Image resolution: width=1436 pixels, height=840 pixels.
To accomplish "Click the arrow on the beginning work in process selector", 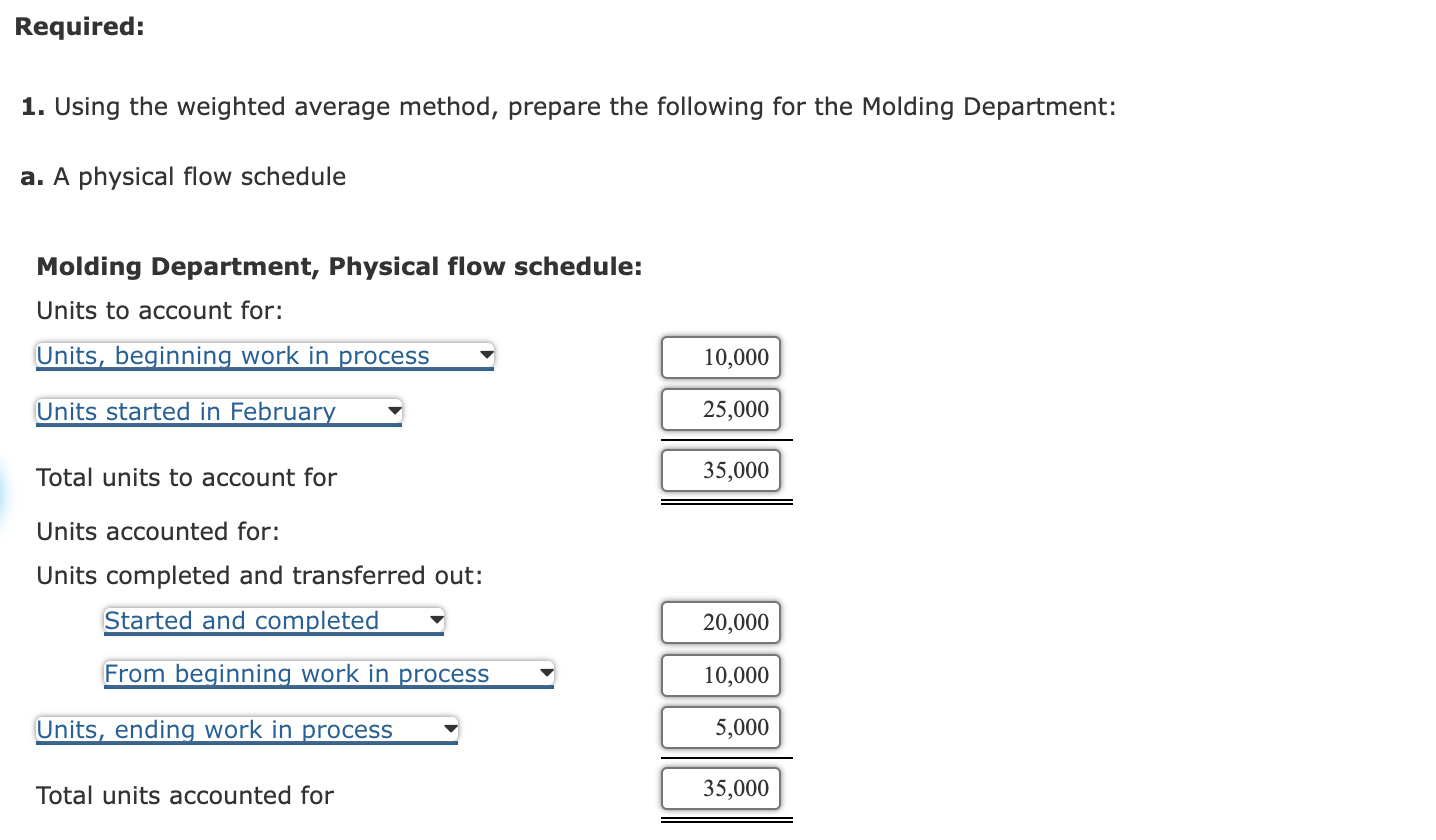I will (487, 355).
